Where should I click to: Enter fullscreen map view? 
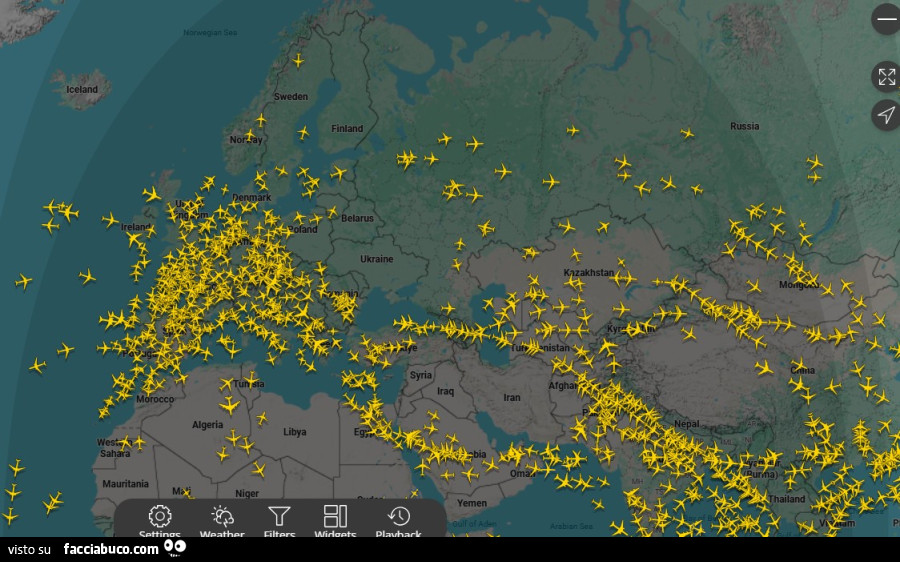(886, 76)
